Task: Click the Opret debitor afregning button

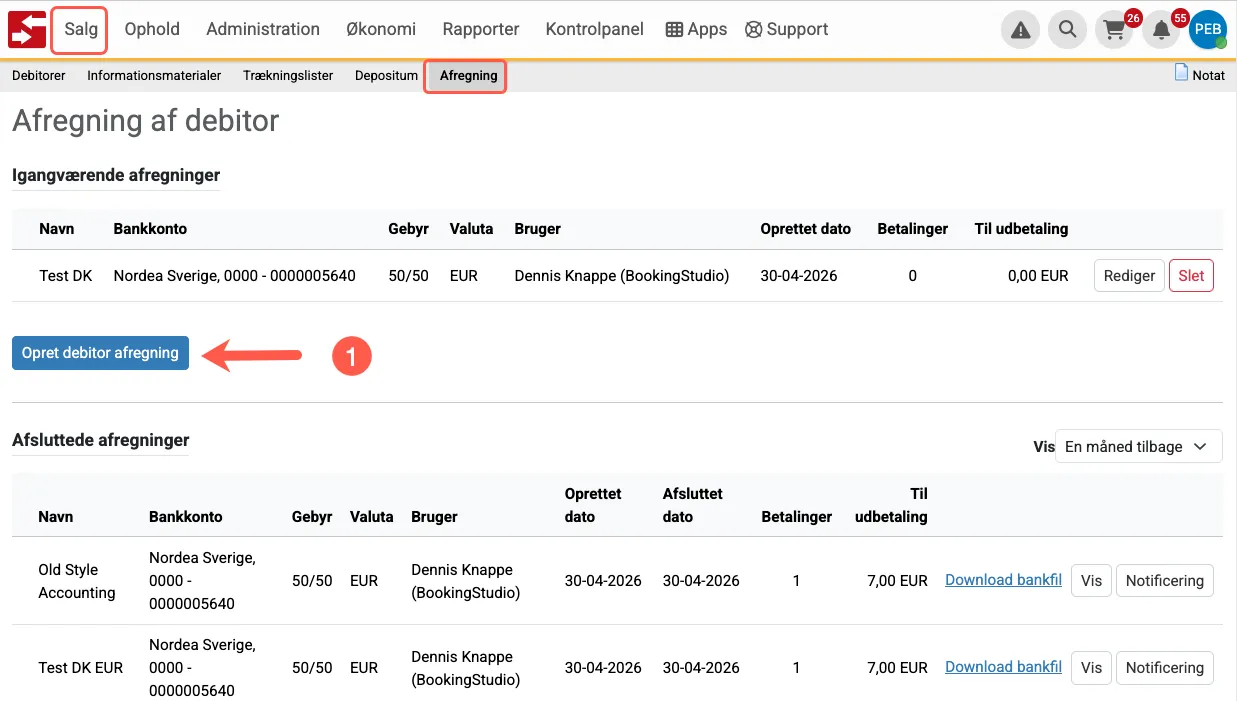Action: click(100, 353)
